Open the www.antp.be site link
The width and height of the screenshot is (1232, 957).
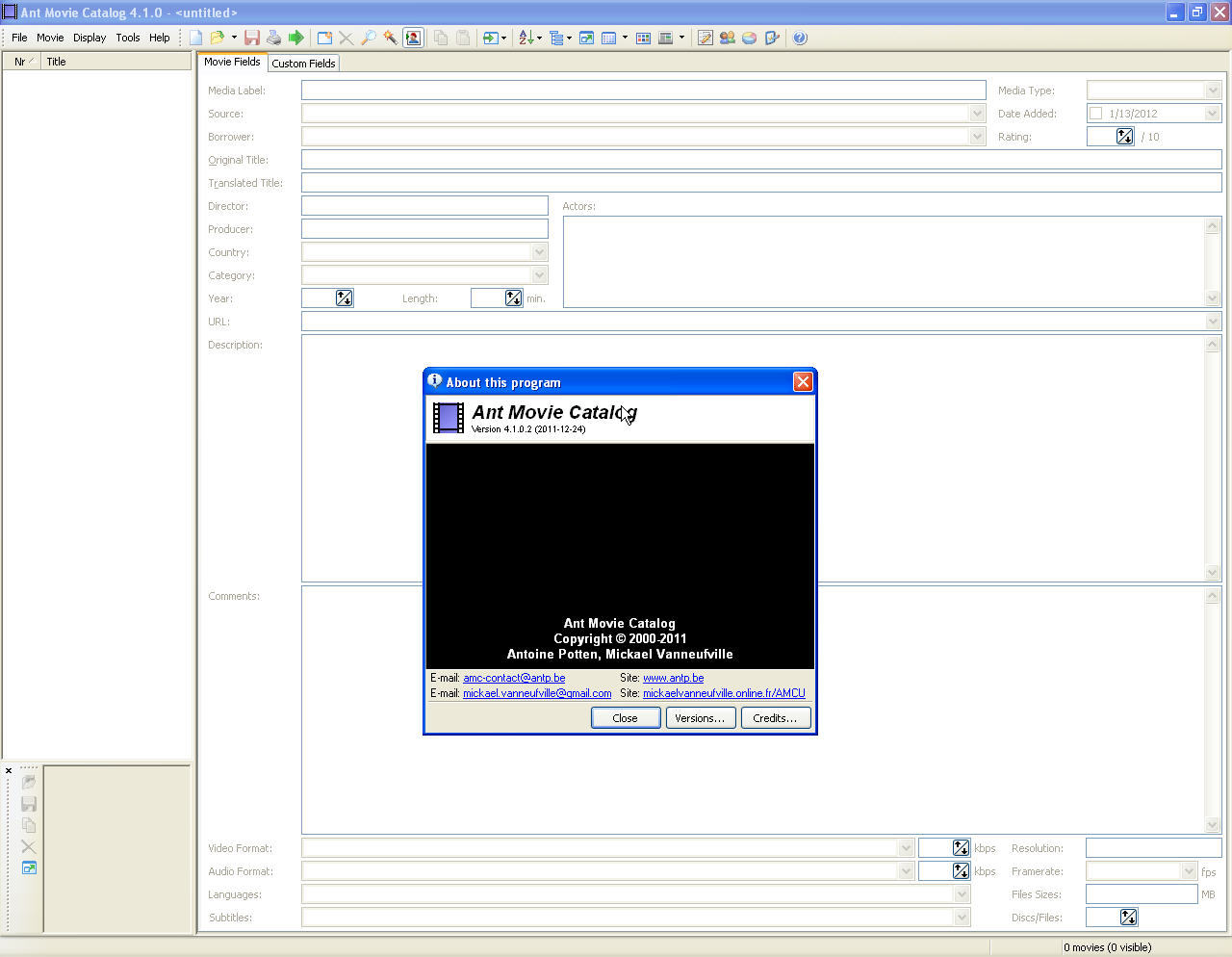tap(673, 678)
